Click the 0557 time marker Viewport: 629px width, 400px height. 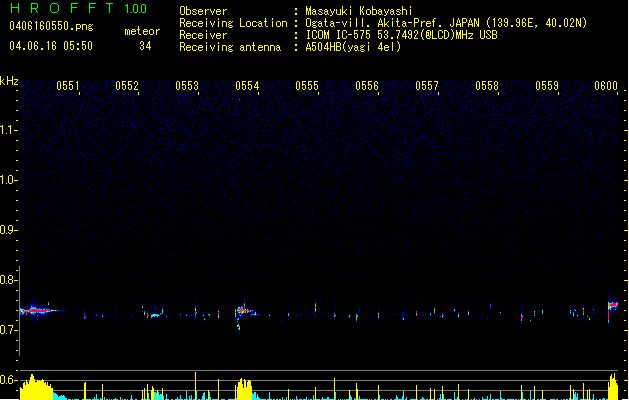(427, 86)
